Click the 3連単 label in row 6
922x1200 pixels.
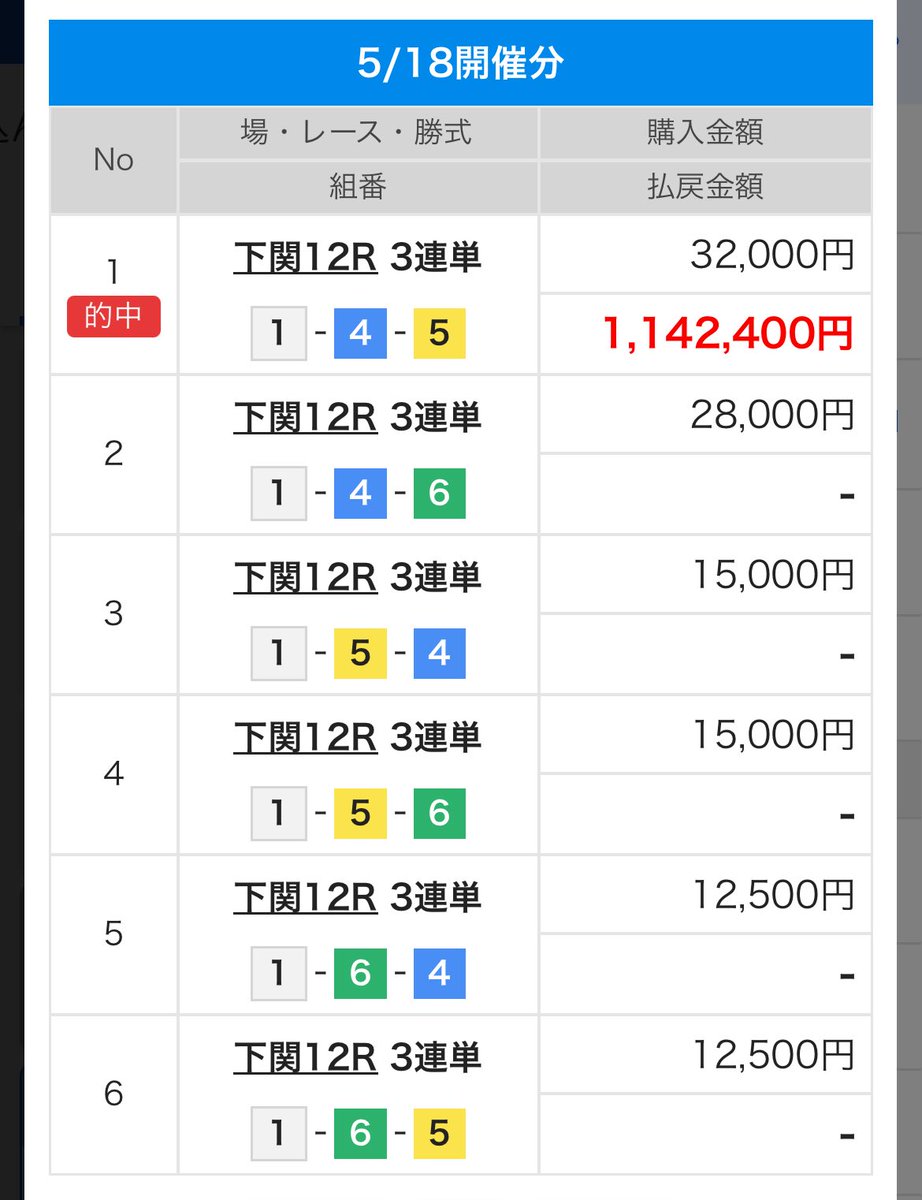(x=436, y=1057)
